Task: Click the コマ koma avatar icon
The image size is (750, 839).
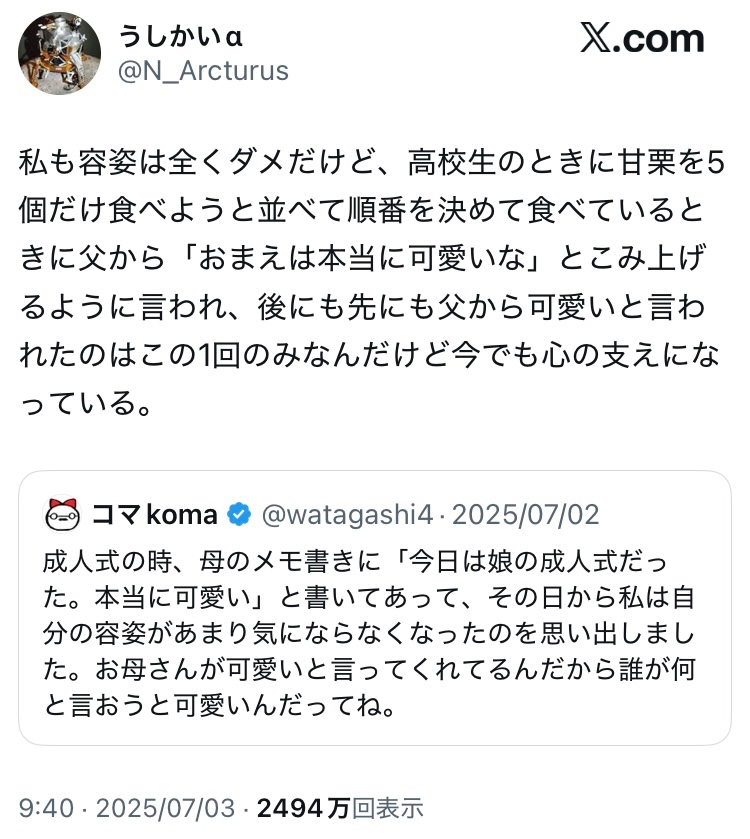Action: pos(63,515)
